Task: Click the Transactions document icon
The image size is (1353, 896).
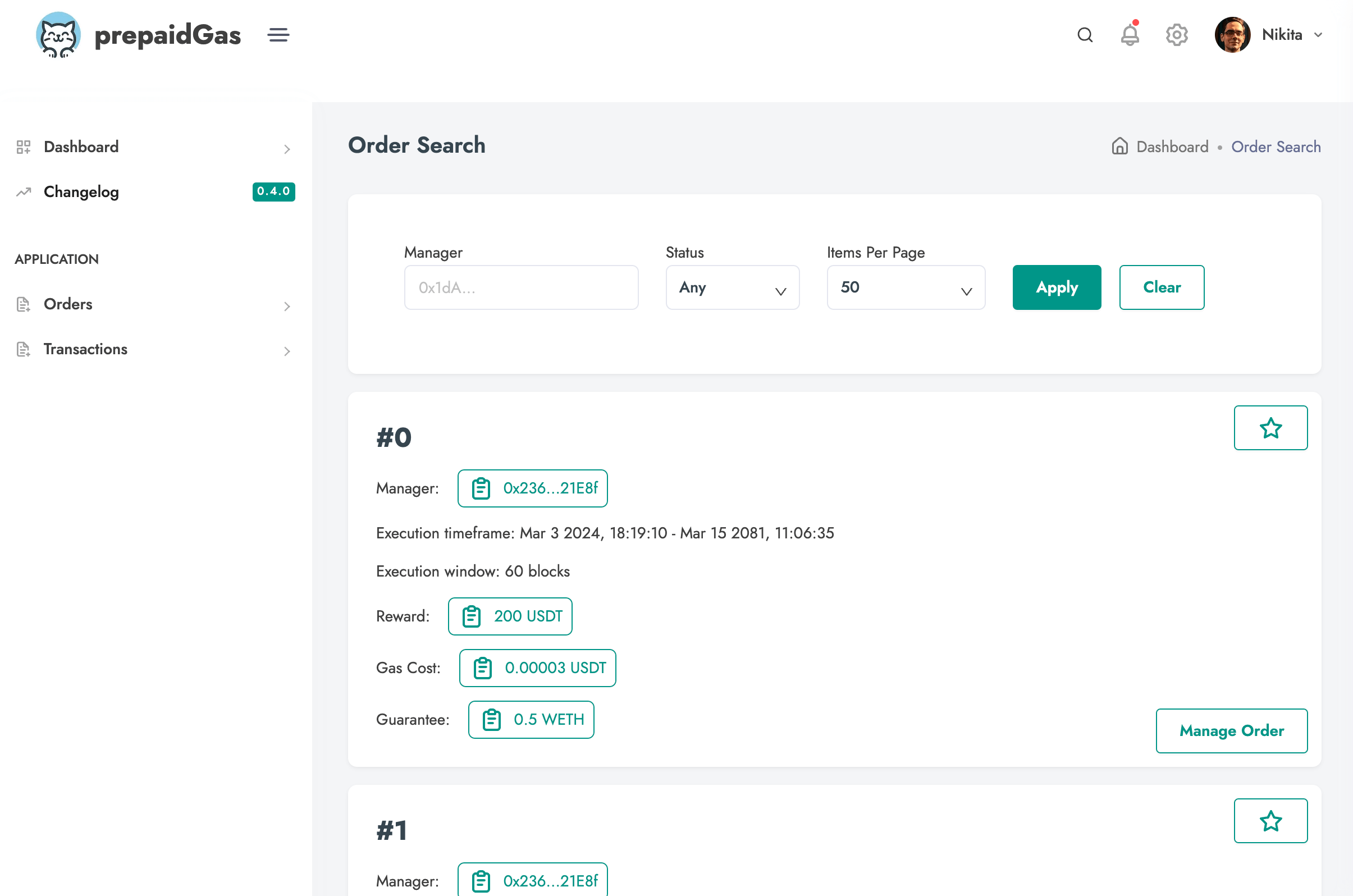Action: [24, 349]
